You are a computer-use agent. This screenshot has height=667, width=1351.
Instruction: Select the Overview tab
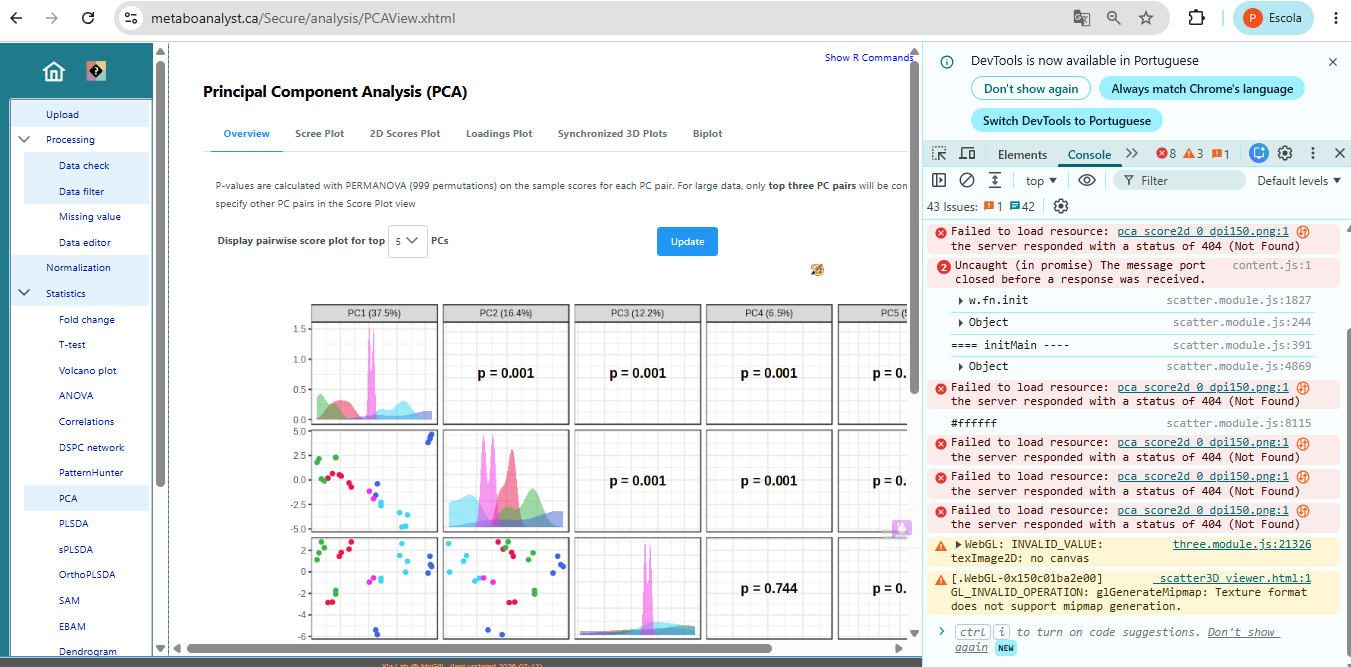pyautogui.click(x=246, y=134)
